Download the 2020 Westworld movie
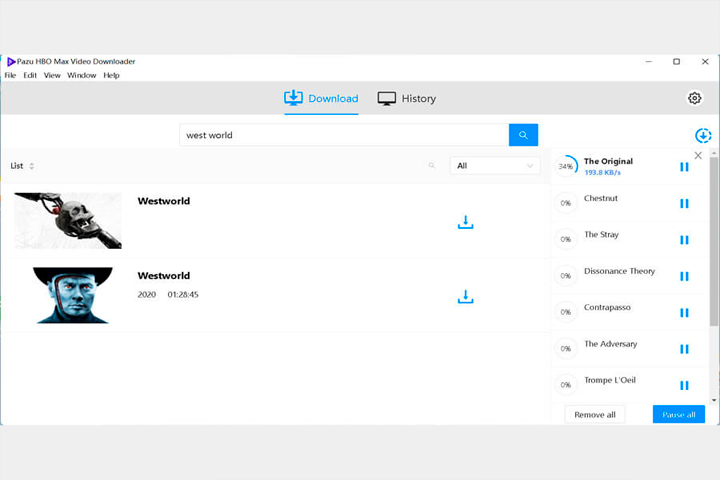The width and height of the screenshot is (720, 480). [465, 297]
